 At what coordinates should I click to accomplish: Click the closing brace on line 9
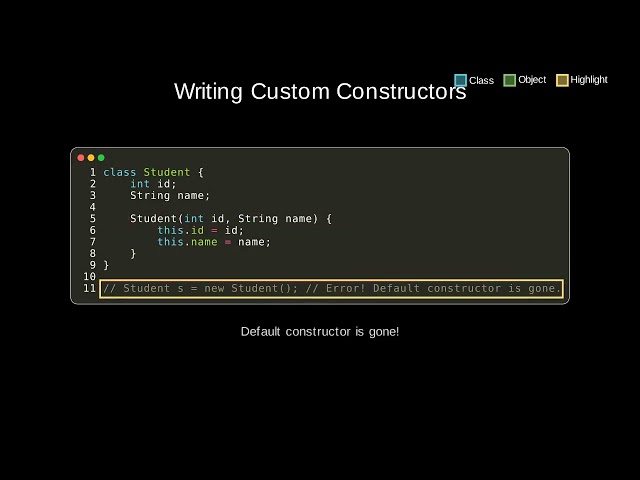(x=106, y=265)
